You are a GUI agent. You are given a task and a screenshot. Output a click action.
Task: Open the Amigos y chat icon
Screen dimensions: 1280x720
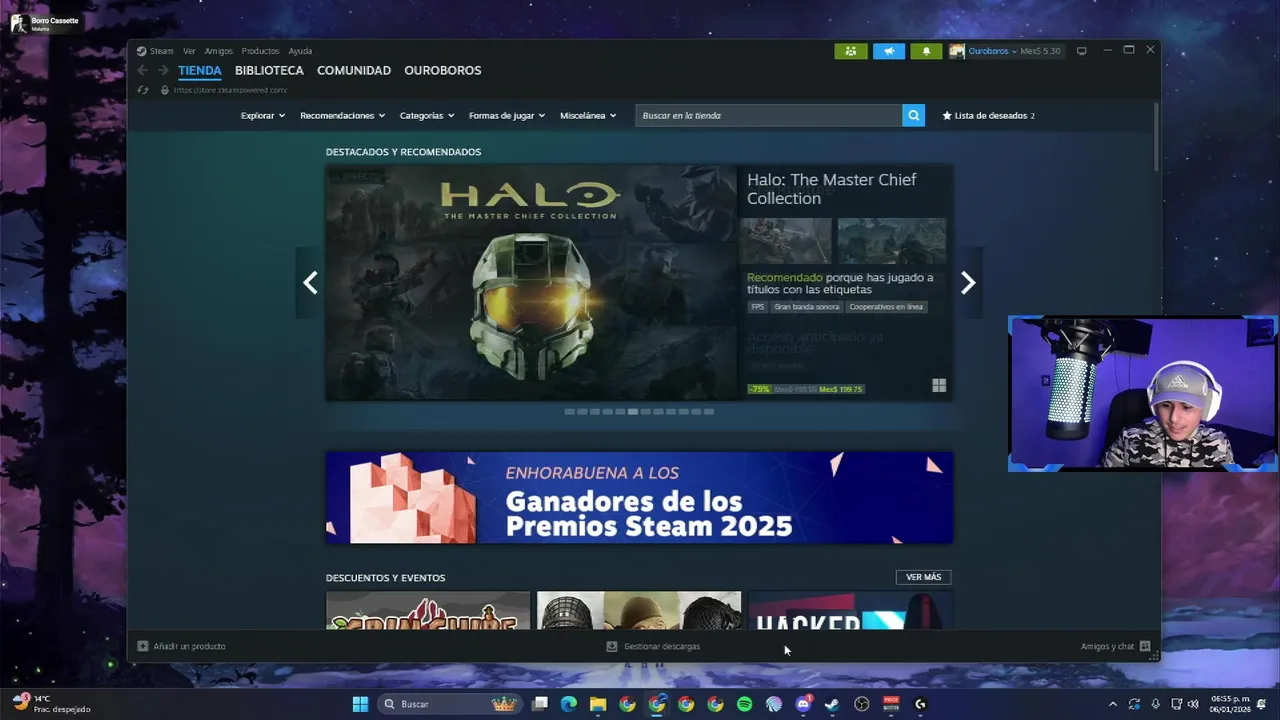coord(1145,646)
